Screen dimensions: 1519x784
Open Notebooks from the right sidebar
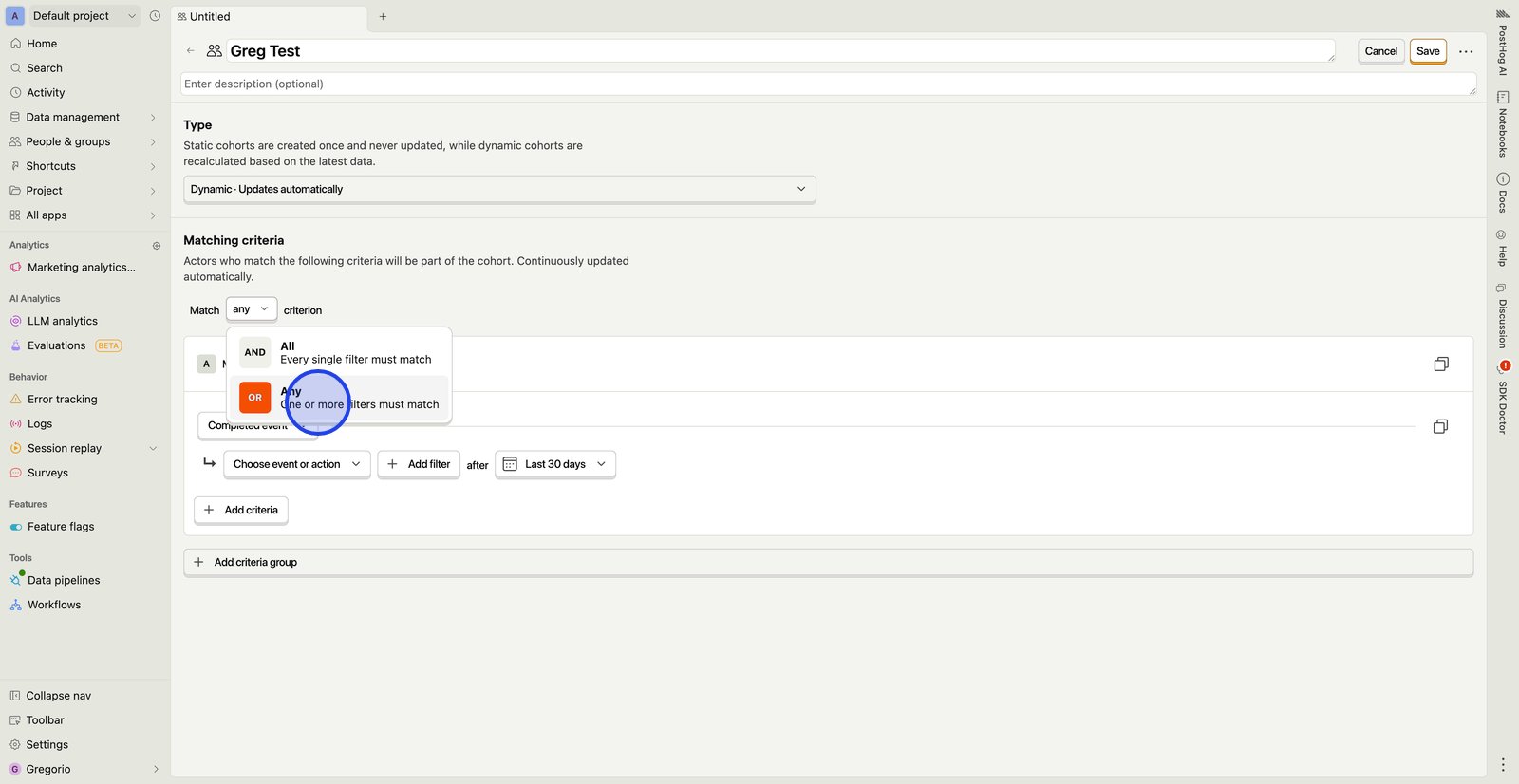point(1502,124)
